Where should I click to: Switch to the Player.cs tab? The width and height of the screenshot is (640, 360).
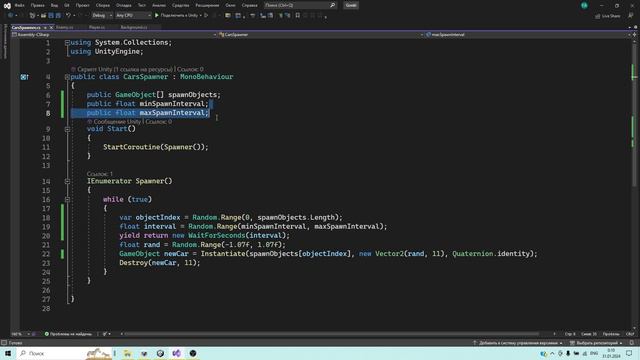click(97, 27)
